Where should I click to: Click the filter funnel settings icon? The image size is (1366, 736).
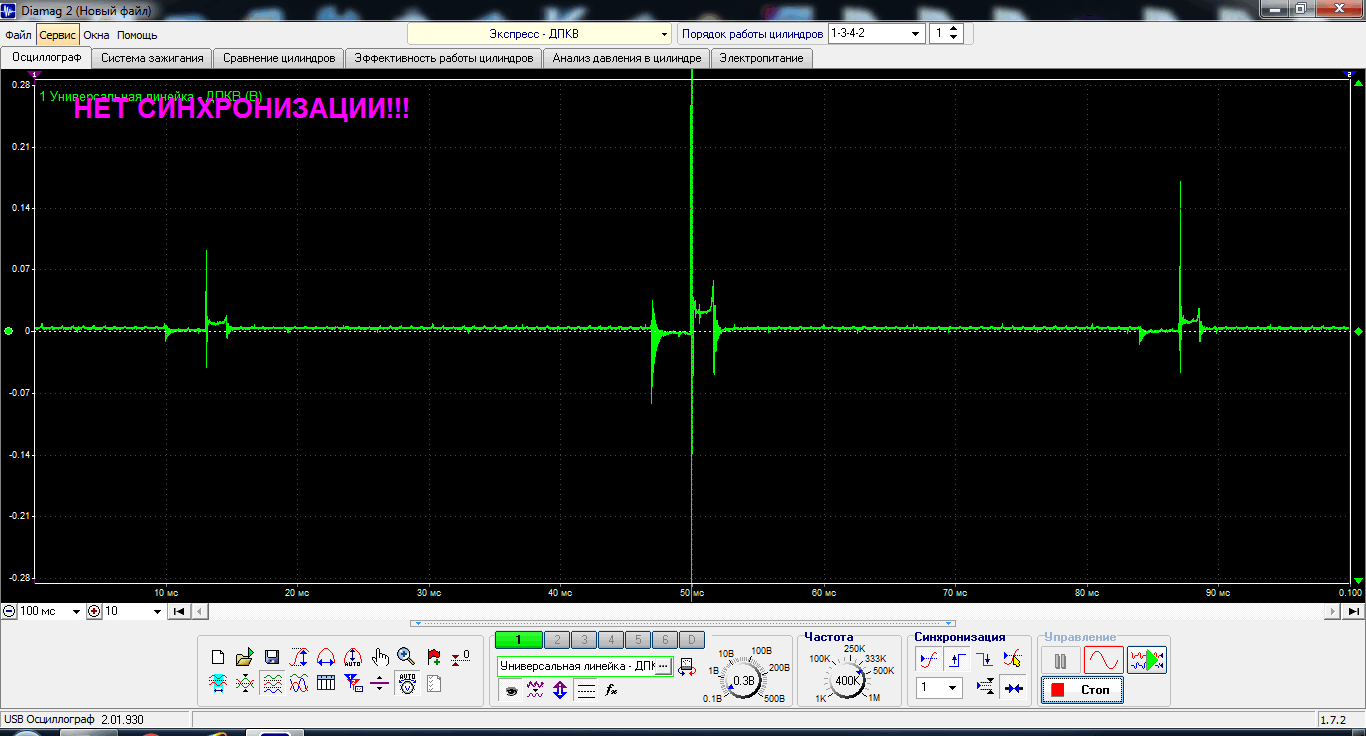point(352,683)
